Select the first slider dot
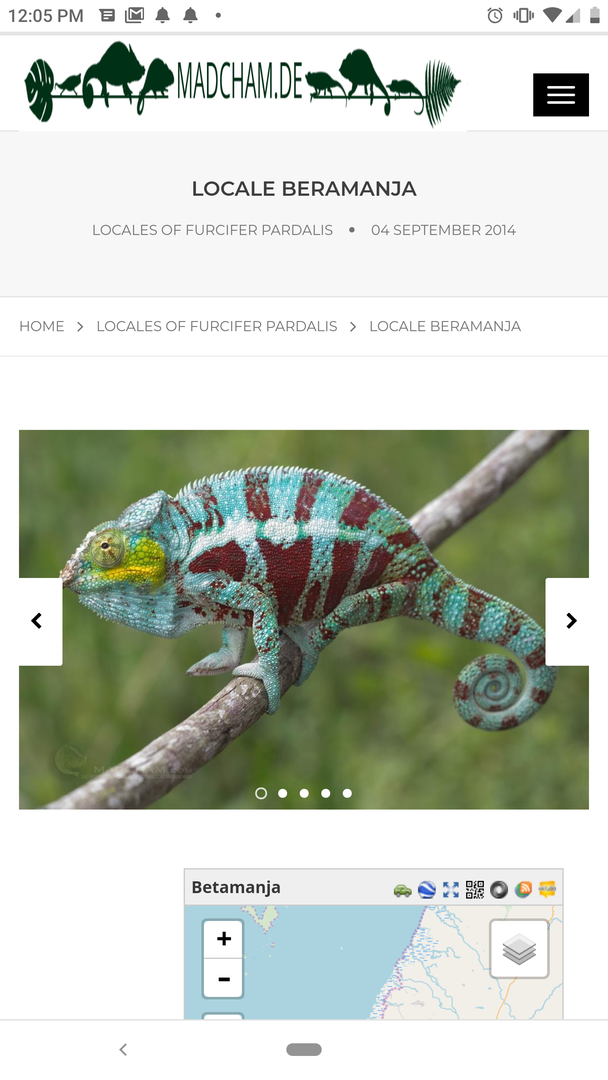Image resolution: width=608 pixels, height=1080 pixels. pyautogui.click(x=261, y=793)
